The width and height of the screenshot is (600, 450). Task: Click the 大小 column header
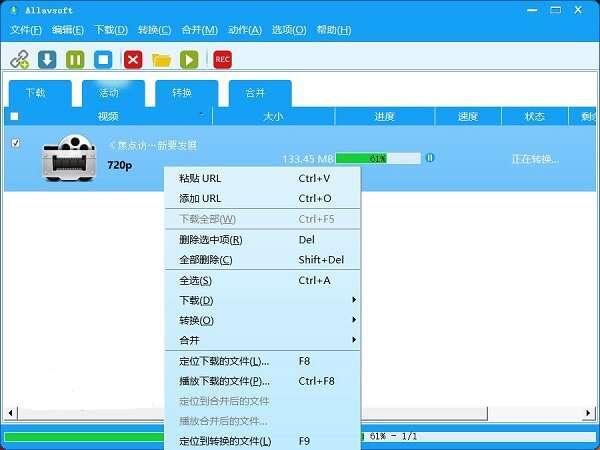coord(274,116)
